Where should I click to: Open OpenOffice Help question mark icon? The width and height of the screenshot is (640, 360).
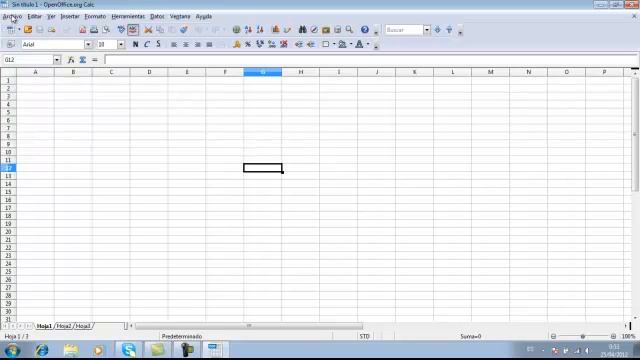pos(365,30)
